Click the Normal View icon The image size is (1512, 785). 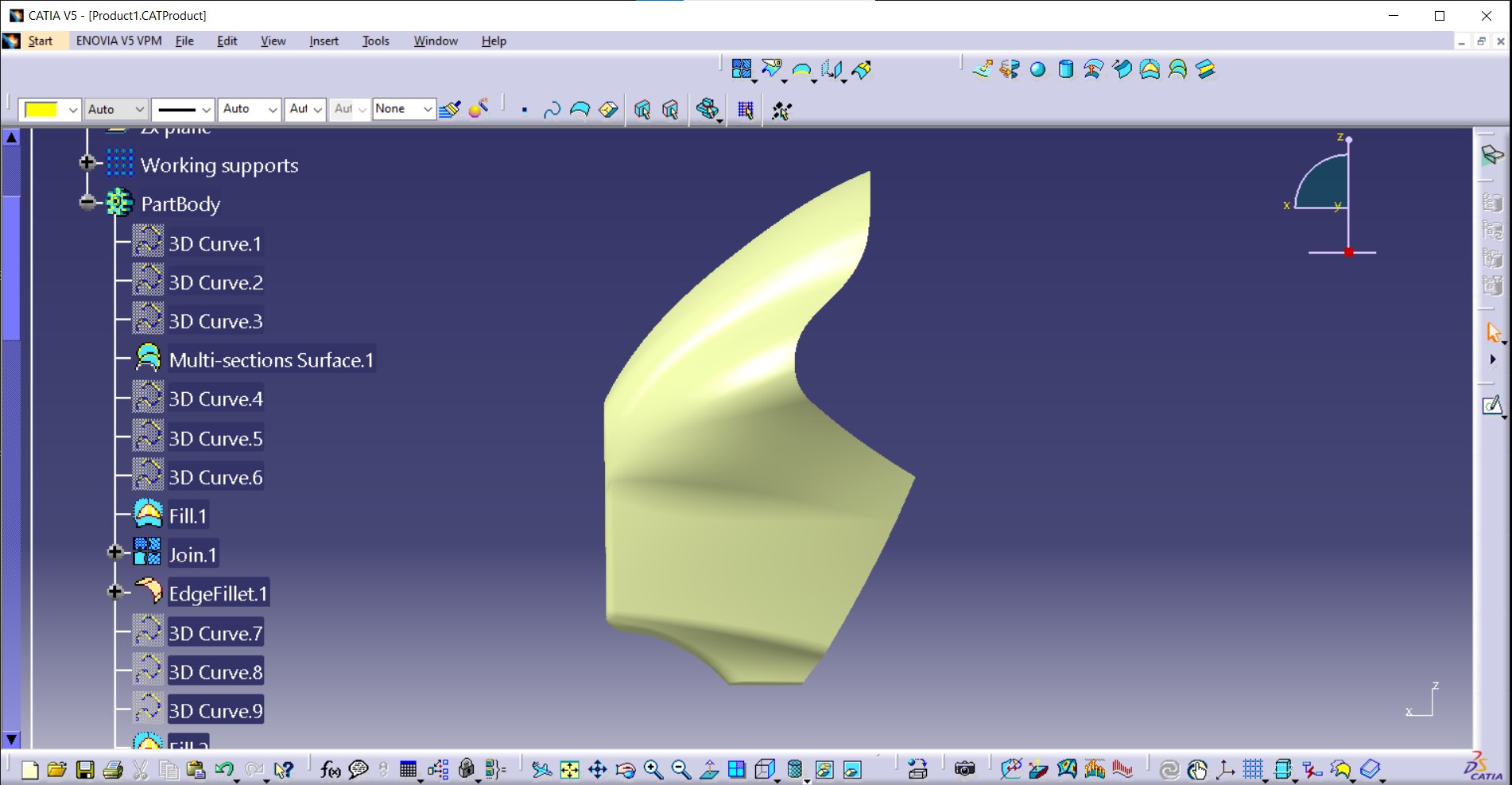708,769
